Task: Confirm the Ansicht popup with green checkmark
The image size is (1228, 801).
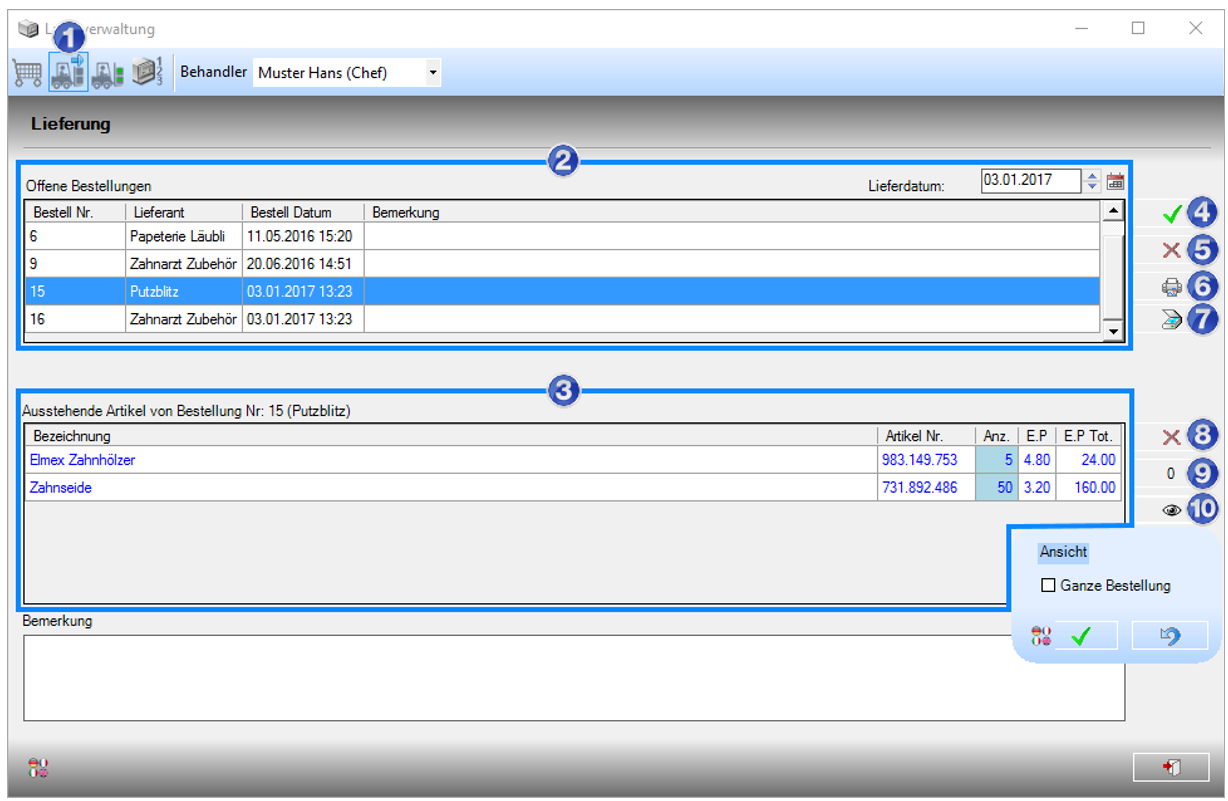Action: [x=1080, y=636]
